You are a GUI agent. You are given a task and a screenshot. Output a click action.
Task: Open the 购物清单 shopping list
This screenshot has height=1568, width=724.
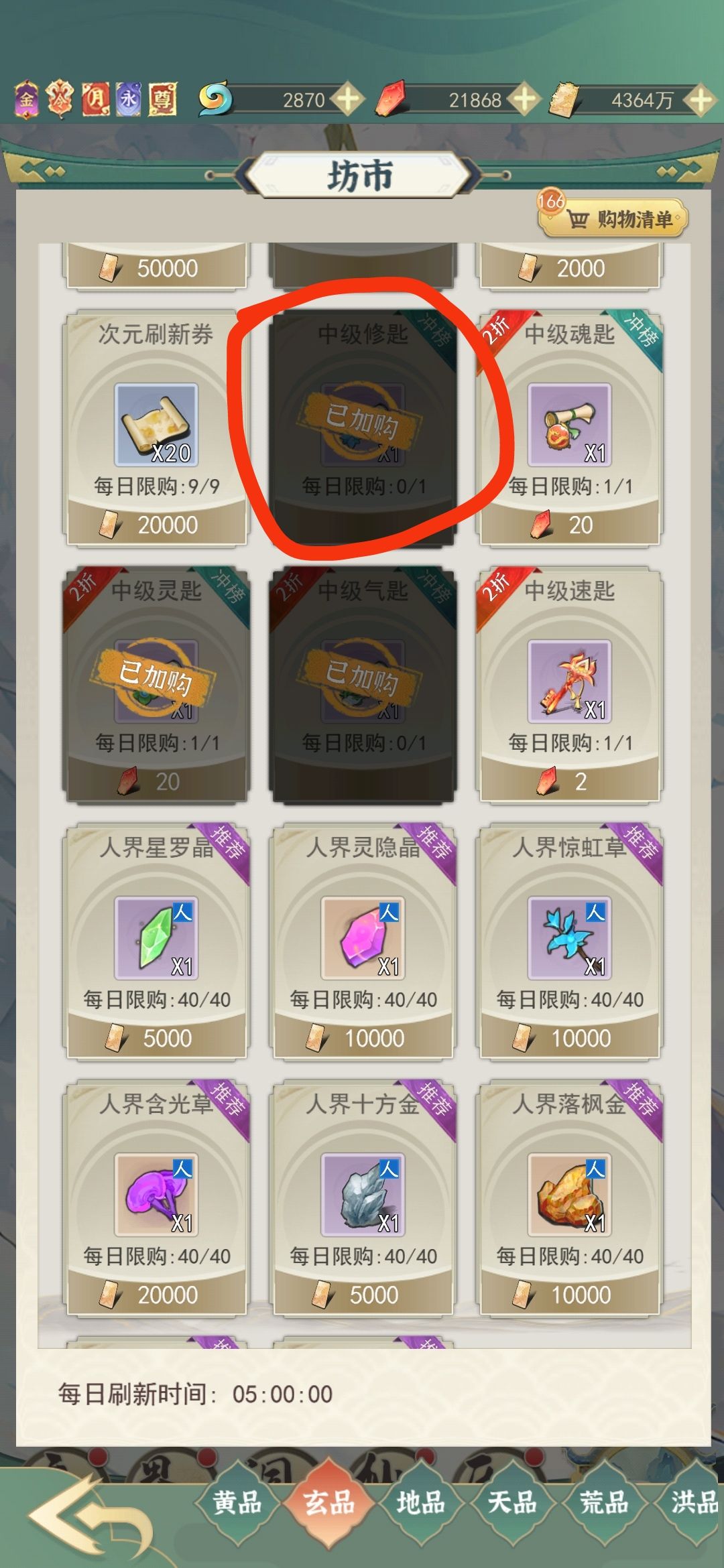(613, 218)
